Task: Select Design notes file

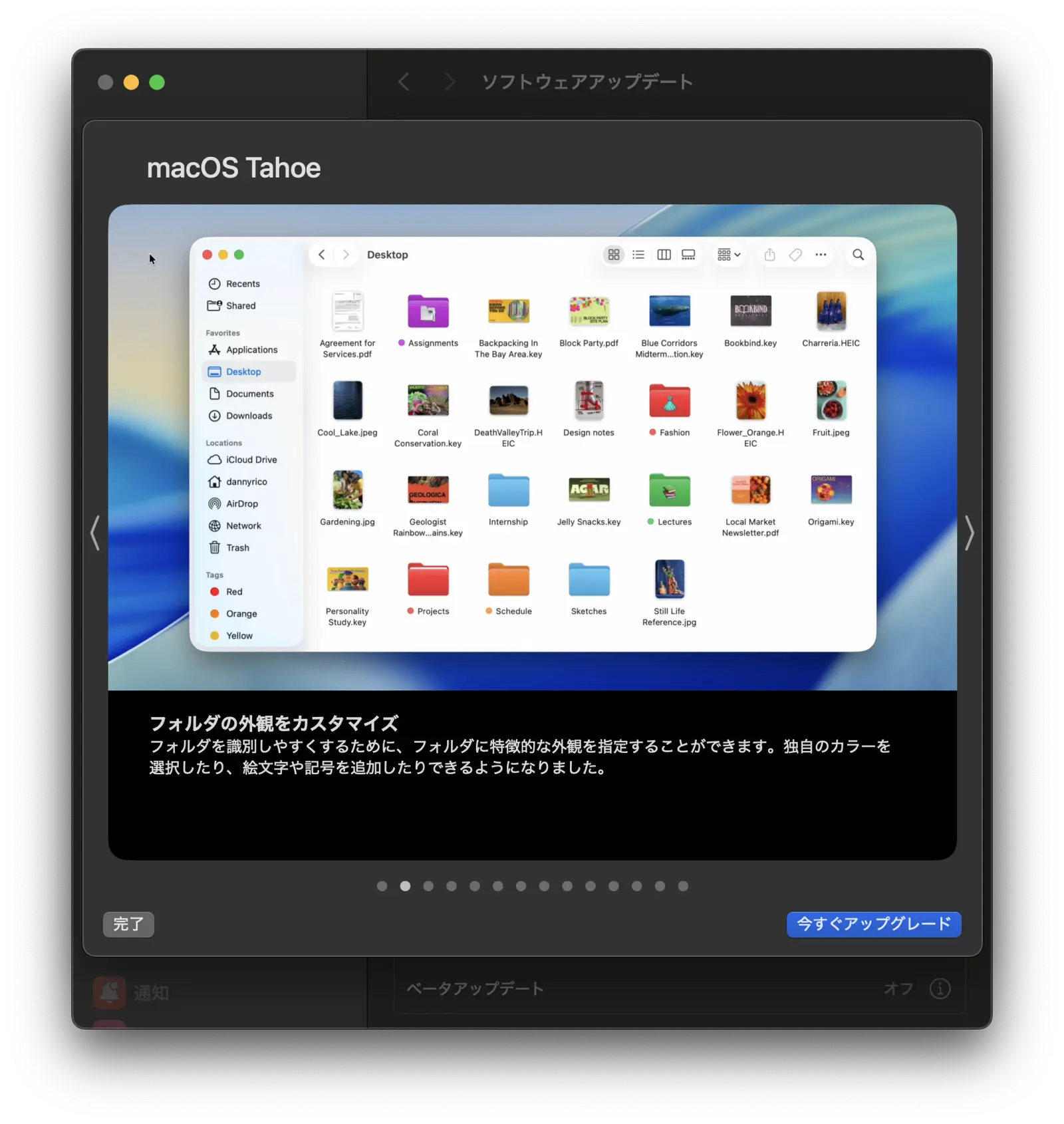Action: point(589,400)
